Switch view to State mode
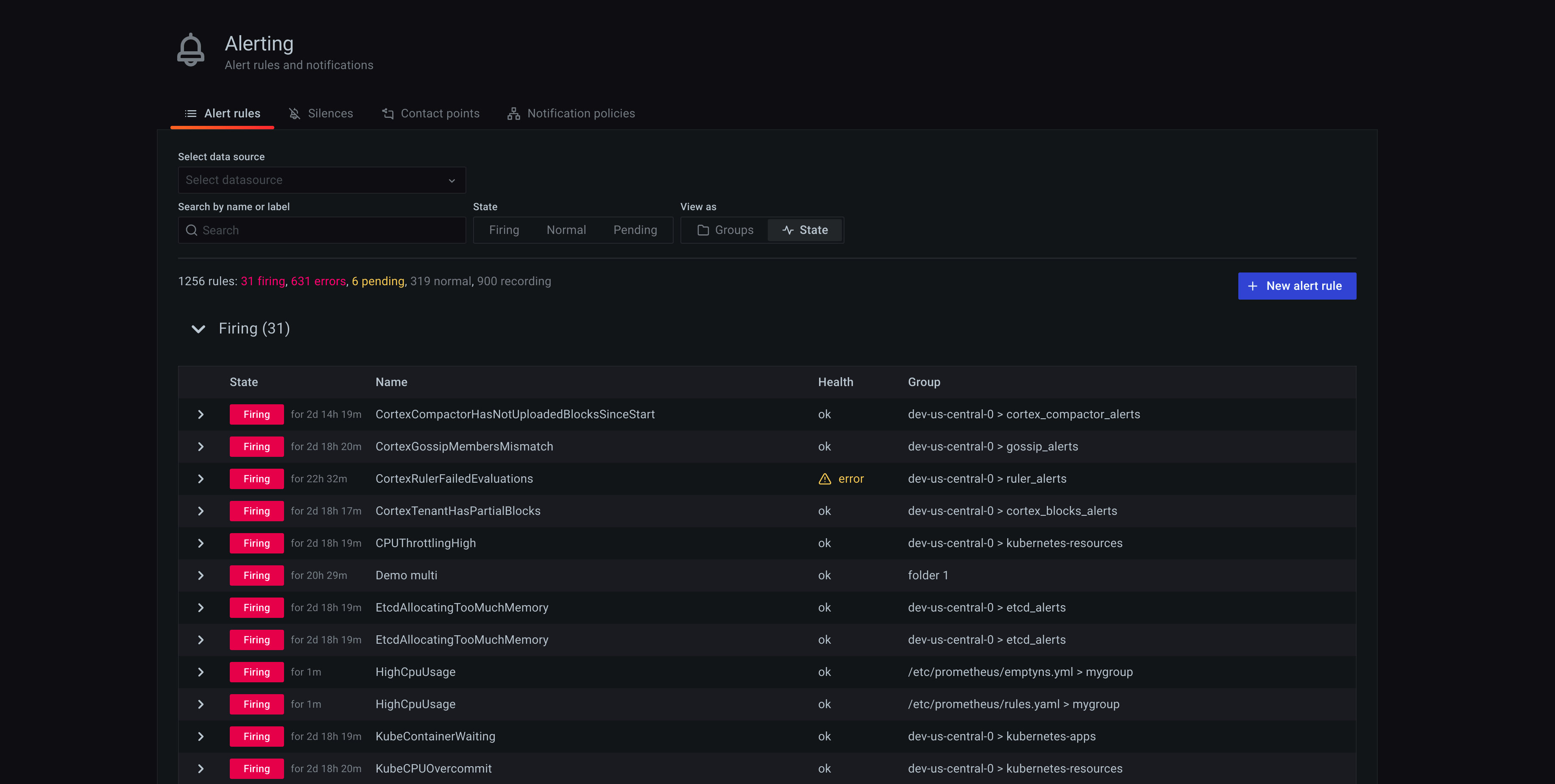Screen dimensions: 1555x784 point(805,230)
